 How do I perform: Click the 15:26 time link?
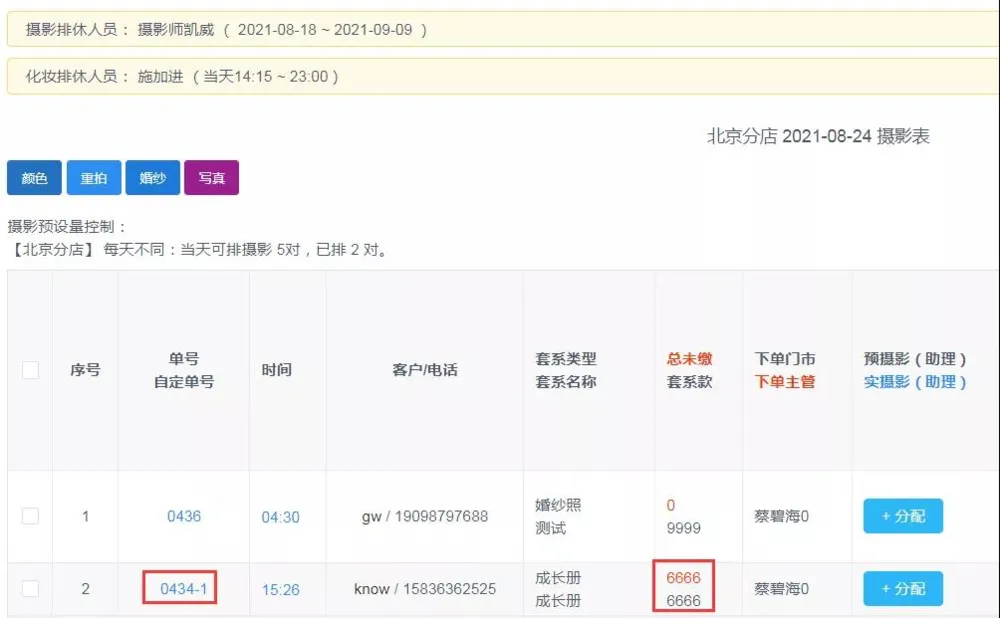(280, 590)
